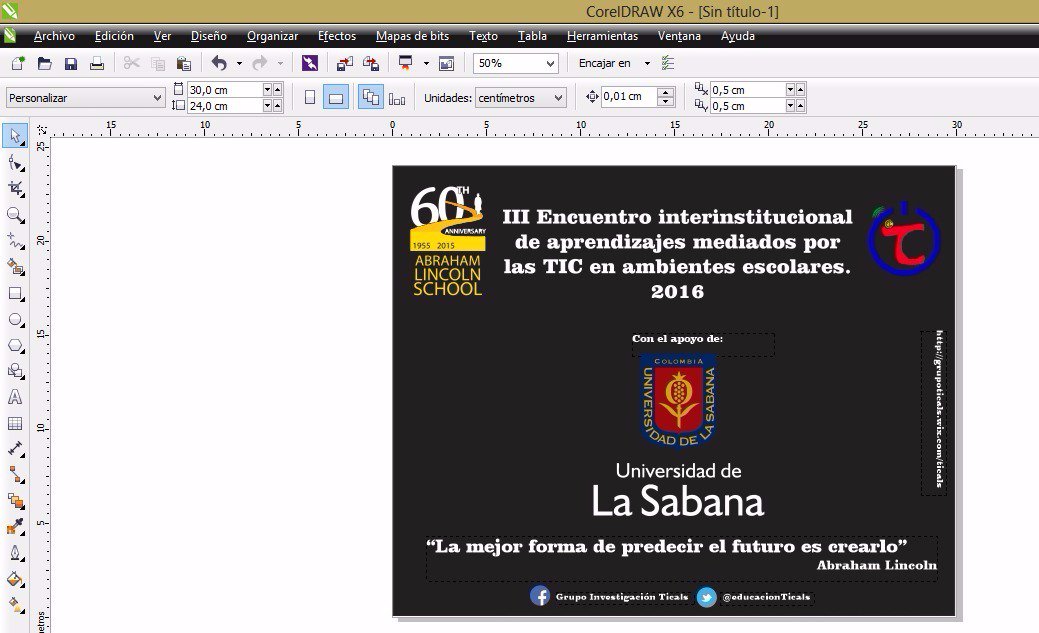
Task: Select the Basic shapes tool
Action: pyautogui.click(x=15, y=371)
